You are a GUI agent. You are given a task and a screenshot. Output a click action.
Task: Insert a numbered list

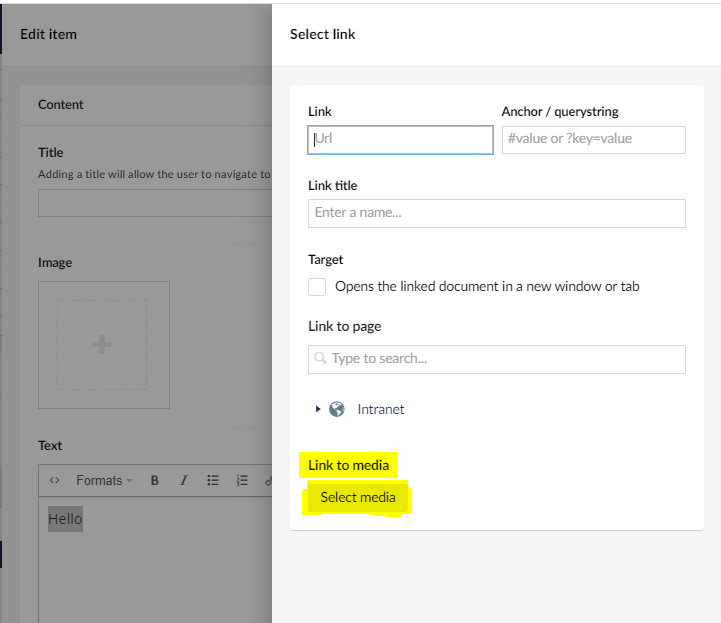(242, 481)
